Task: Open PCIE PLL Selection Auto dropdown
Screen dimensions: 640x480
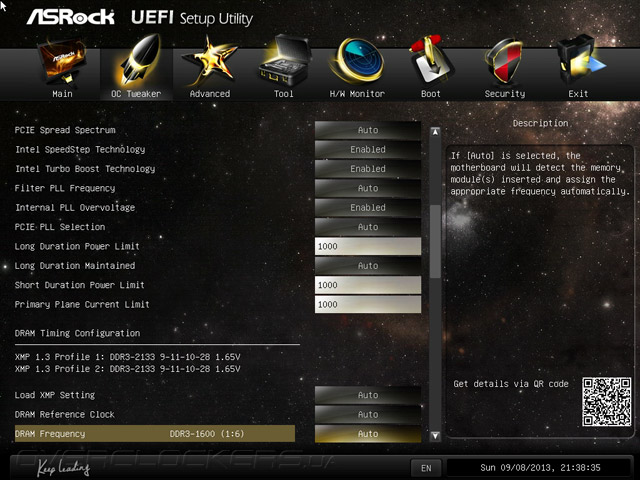Action: pos(368,227)
